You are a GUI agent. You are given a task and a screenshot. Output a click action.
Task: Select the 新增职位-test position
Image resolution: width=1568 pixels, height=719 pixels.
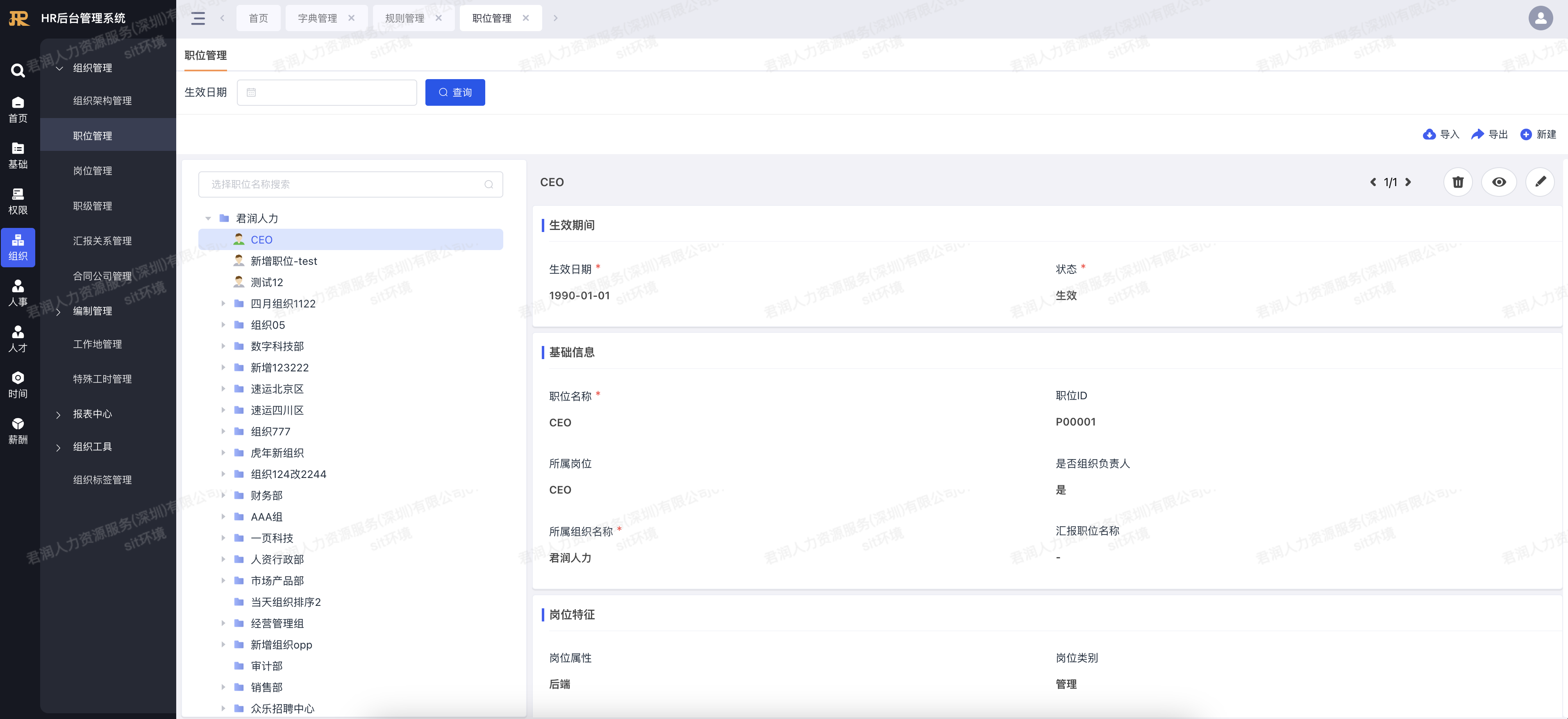[284, 261]
